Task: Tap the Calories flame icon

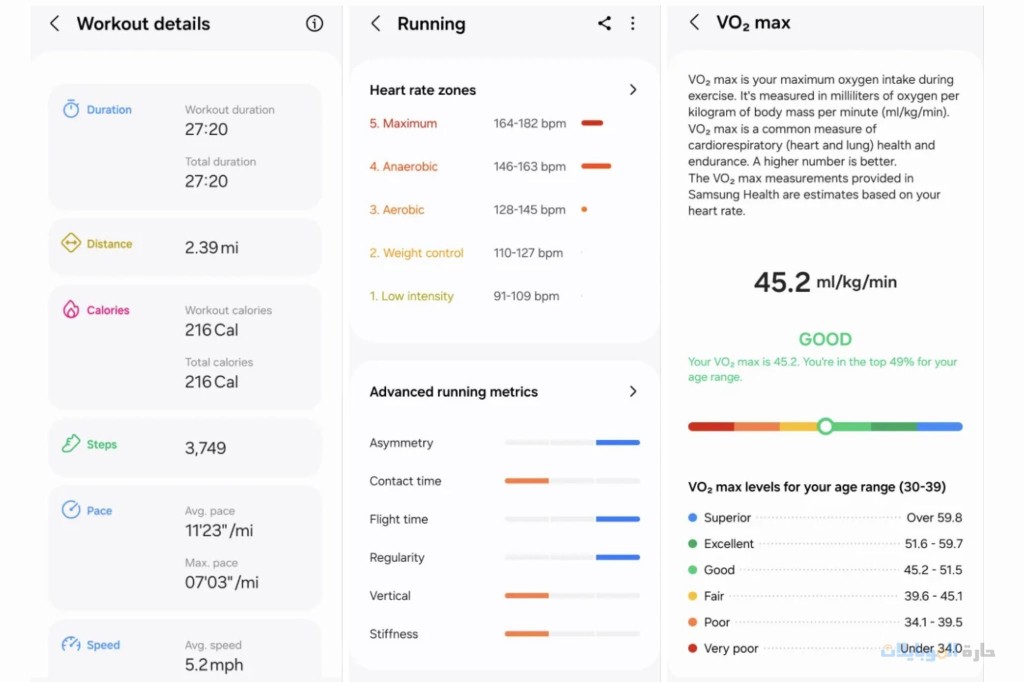Action: 71,310
